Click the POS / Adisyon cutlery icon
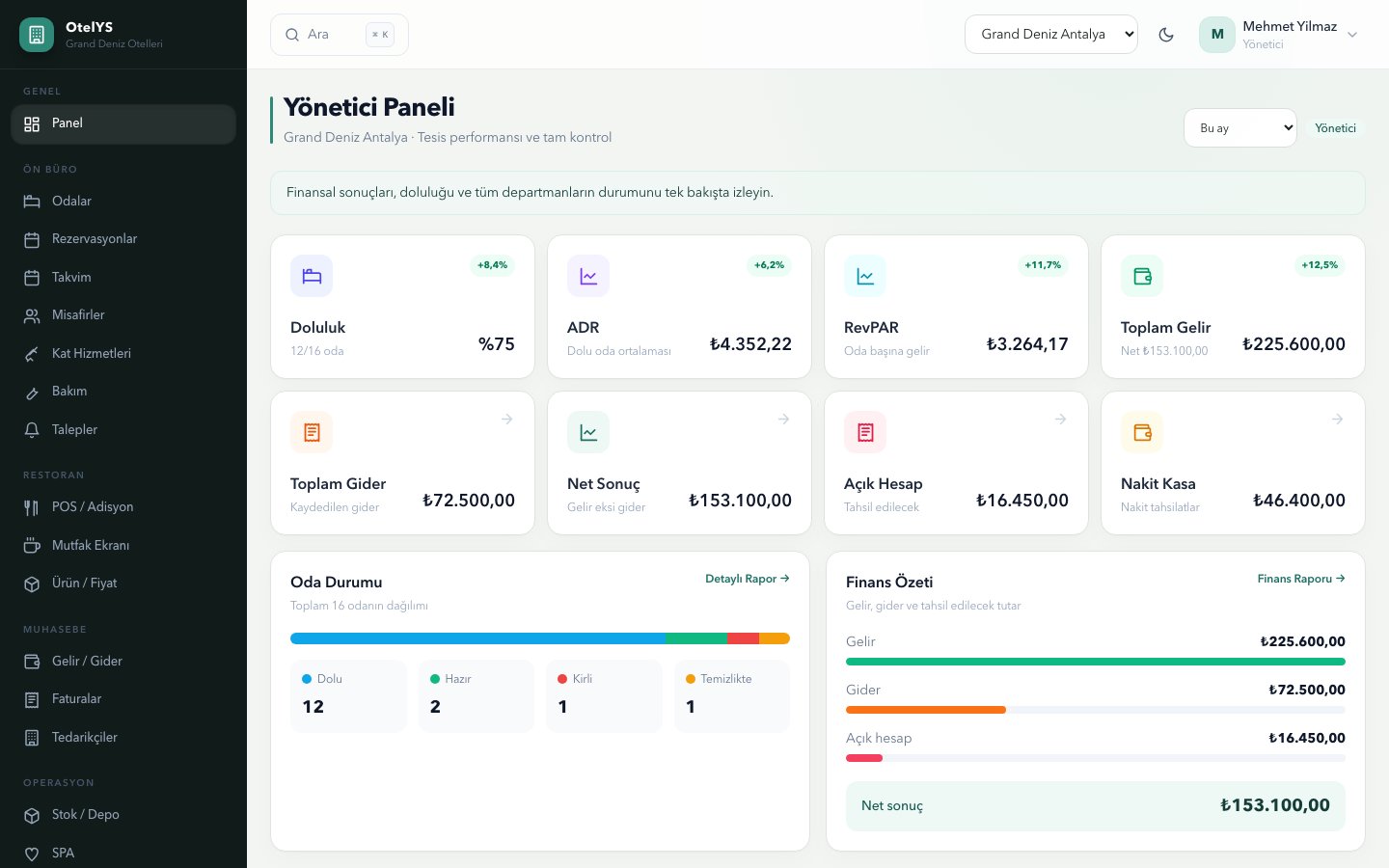The image size is (1389, 868). [x=32, y=507]
